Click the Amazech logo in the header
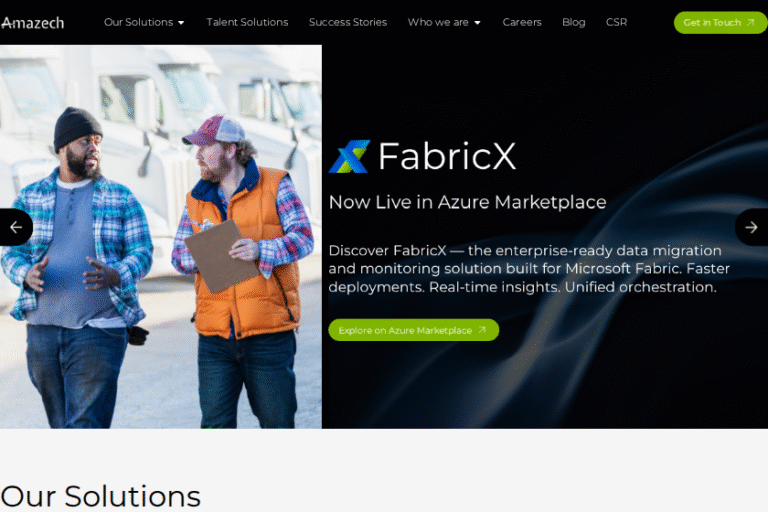 point(32,22)
